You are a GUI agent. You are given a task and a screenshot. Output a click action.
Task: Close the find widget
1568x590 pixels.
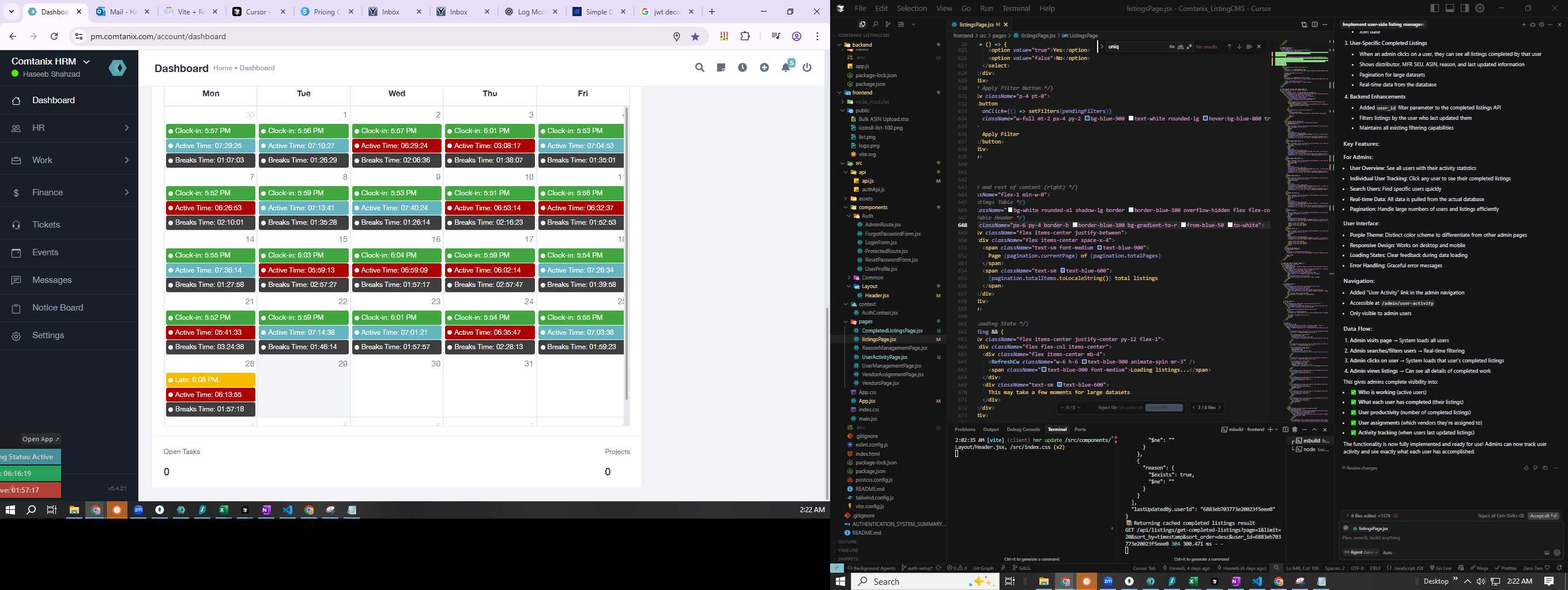tap(1259, 46)
